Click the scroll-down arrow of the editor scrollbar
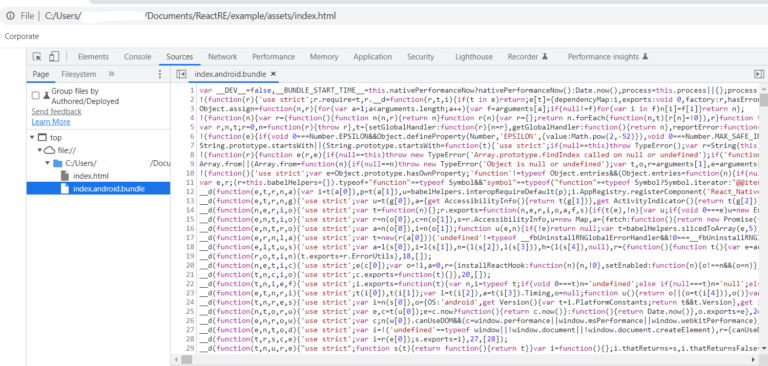768x366 pixels. point(764,348)
